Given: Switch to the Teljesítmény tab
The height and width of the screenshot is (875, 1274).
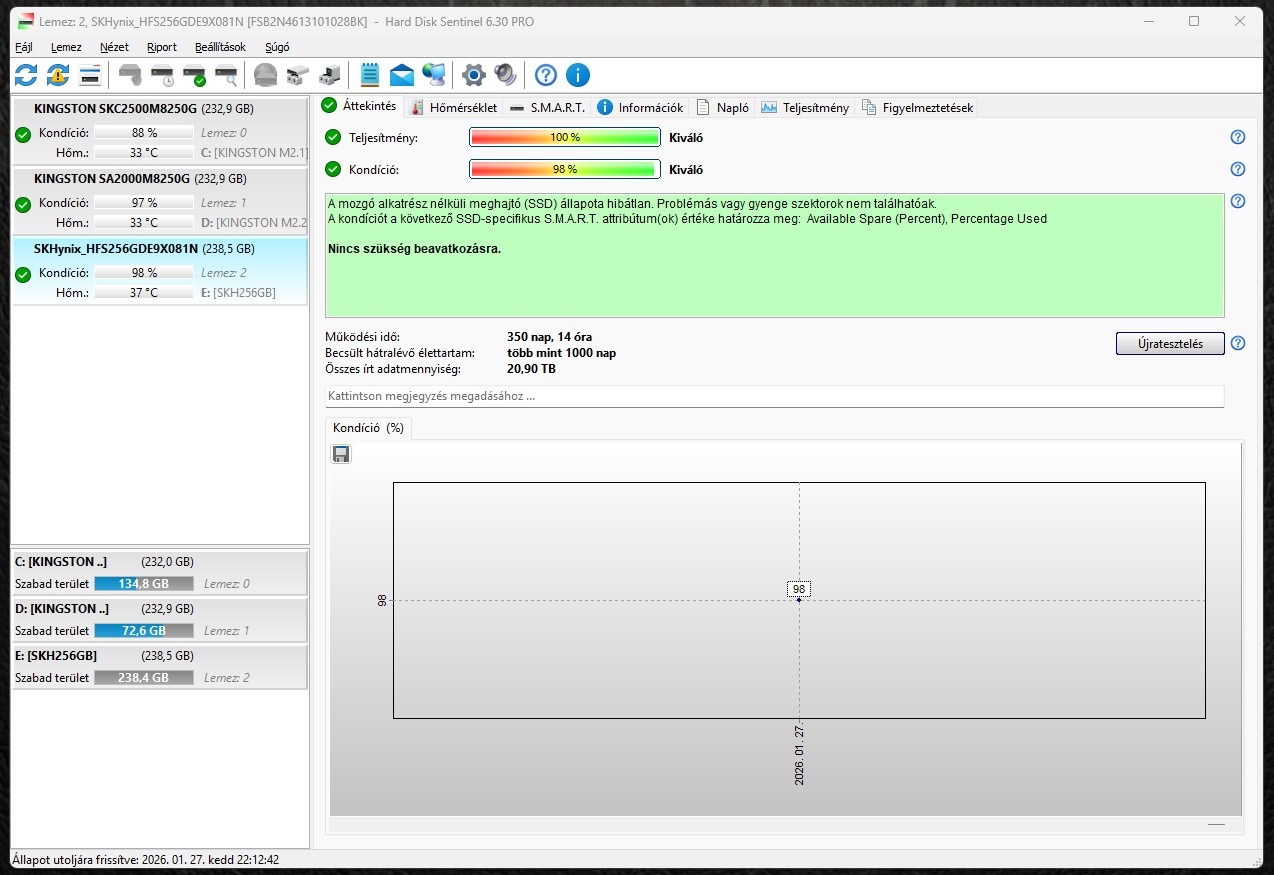Looking at the screenshot, I should pos(805,107).
